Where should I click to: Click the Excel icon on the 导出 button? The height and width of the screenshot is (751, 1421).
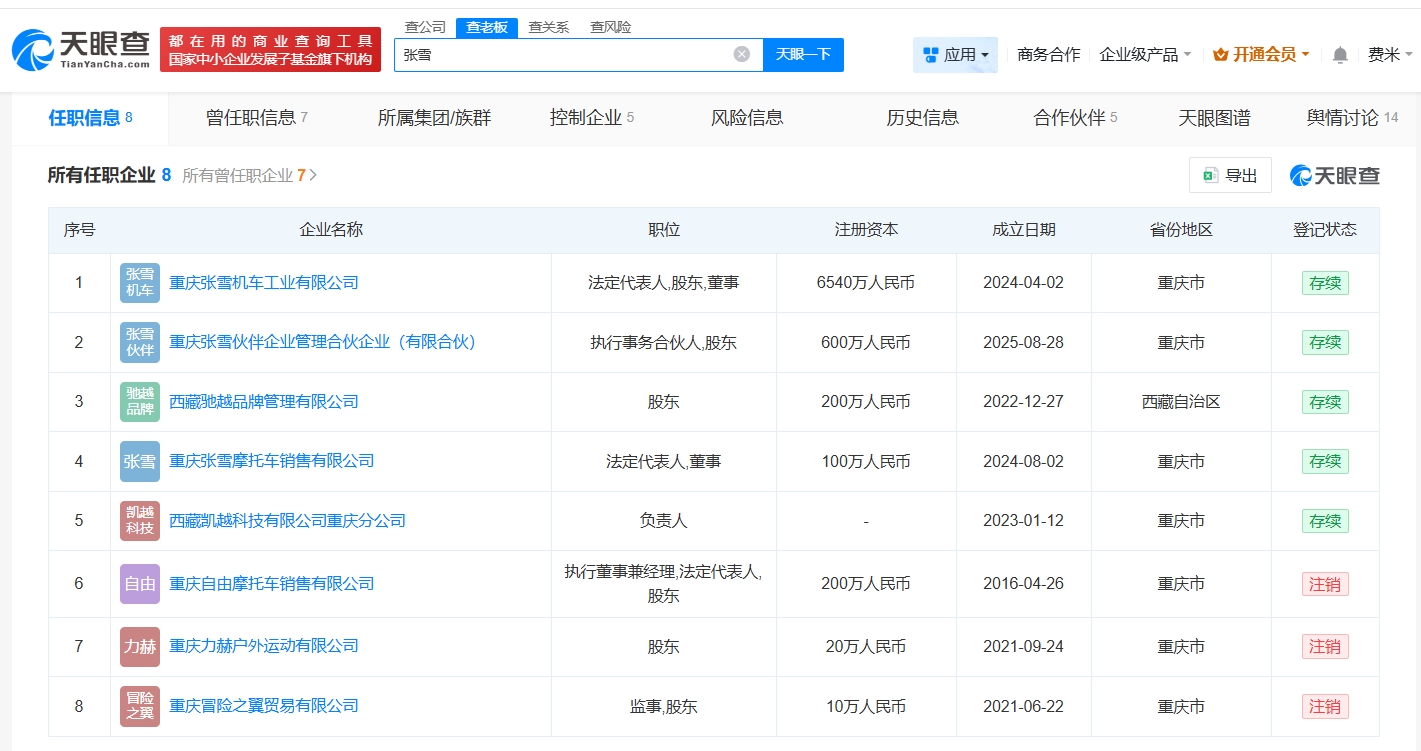(1211, 174)
